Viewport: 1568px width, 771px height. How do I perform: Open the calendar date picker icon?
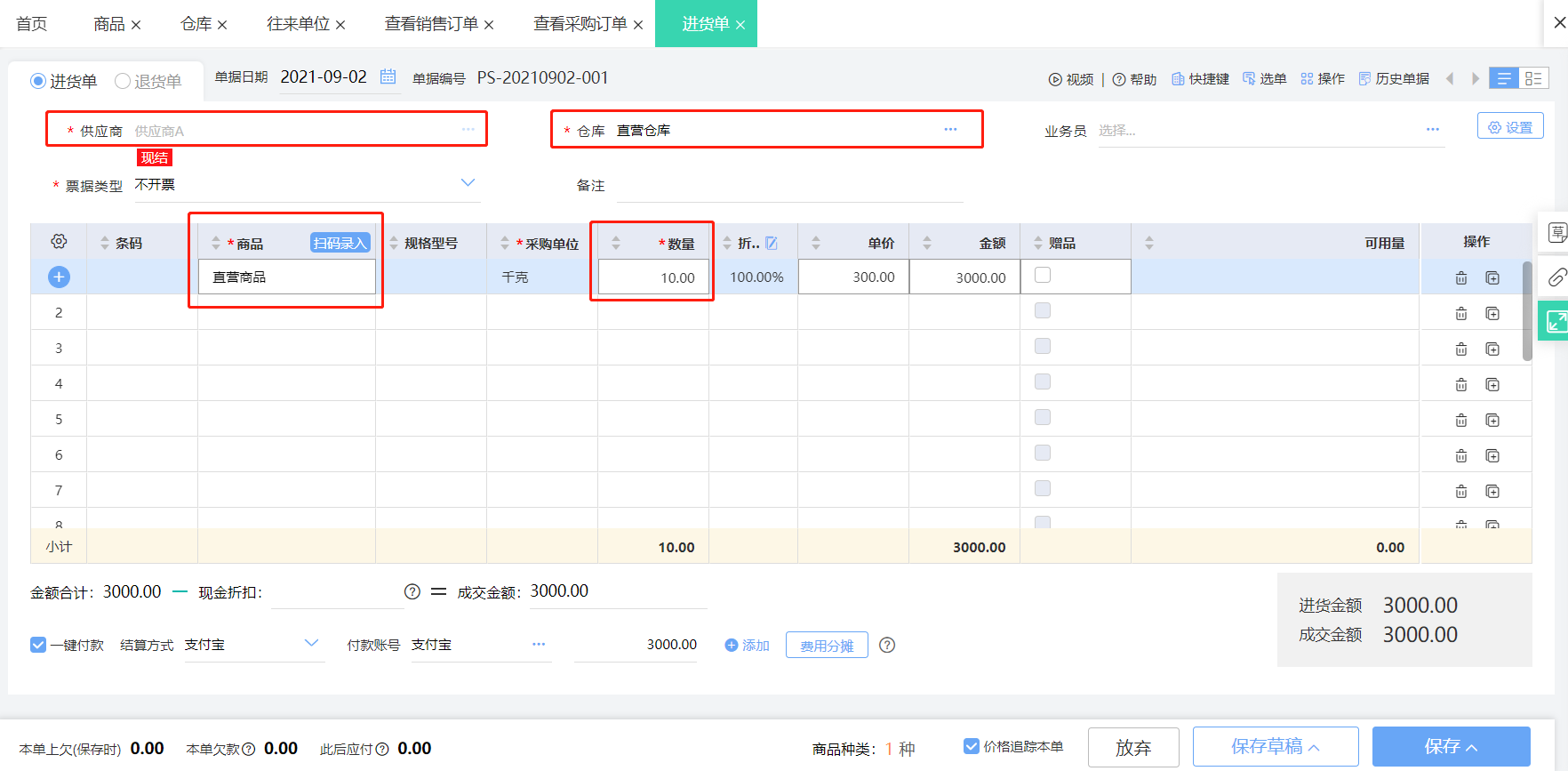coord(388,76)
